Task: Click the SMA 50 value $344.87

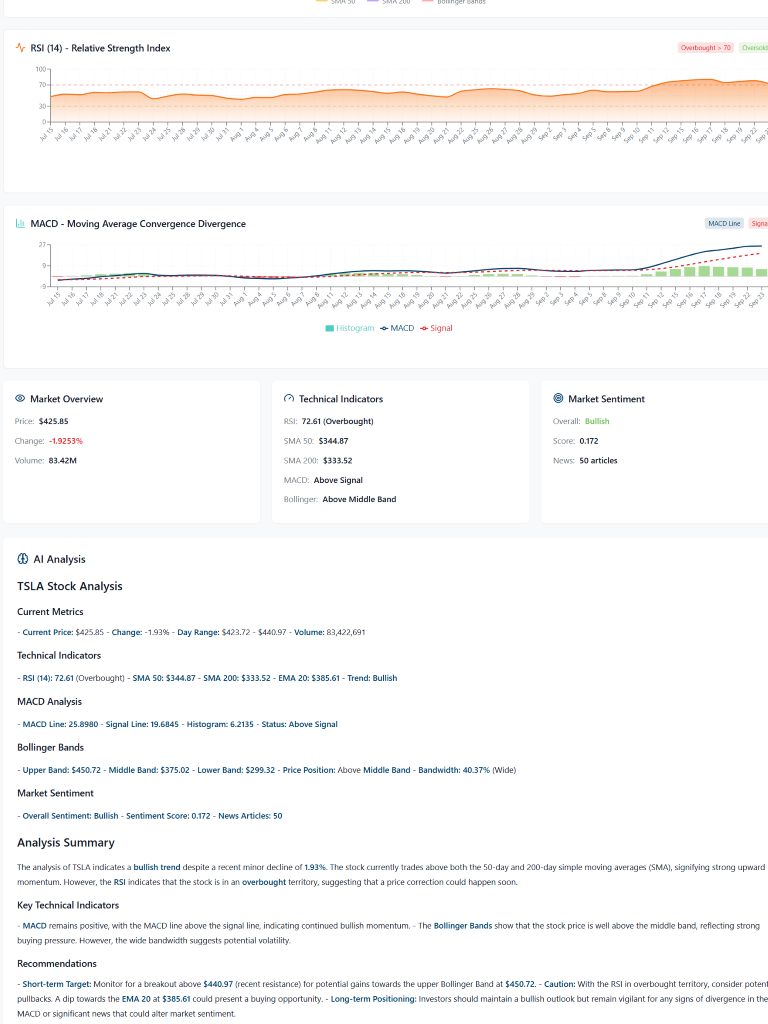Action: [x=333, y=441]
